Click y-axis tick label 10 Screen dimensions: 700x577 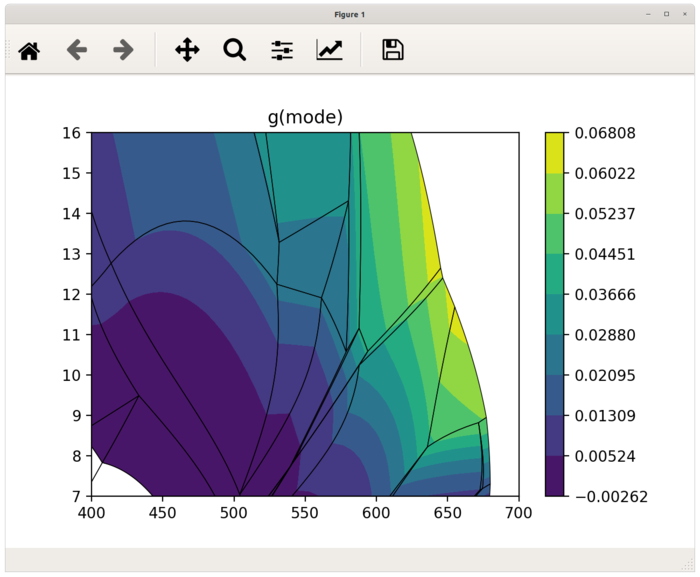point(71,376)
